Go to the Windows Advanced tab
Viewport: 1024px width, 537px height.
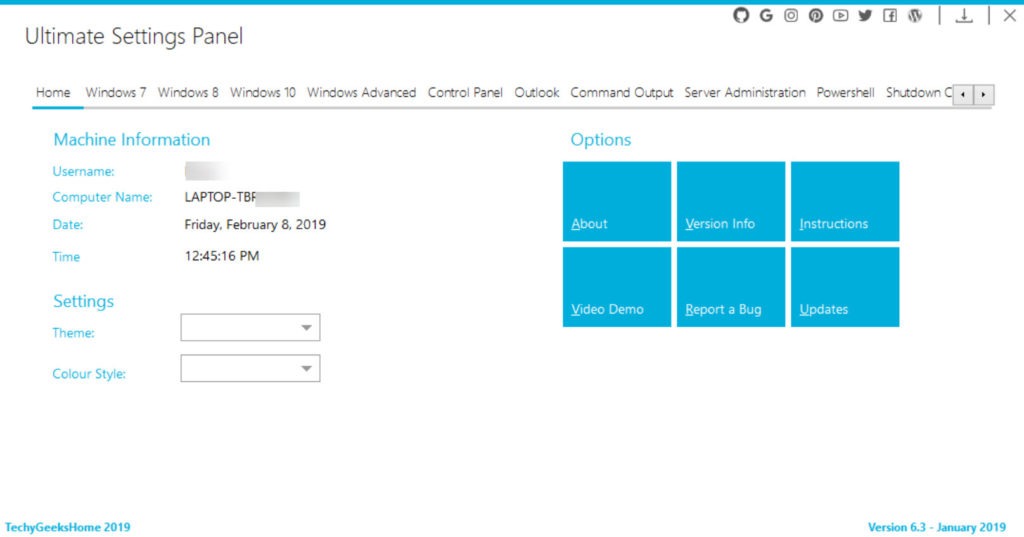tap(361, 93)
